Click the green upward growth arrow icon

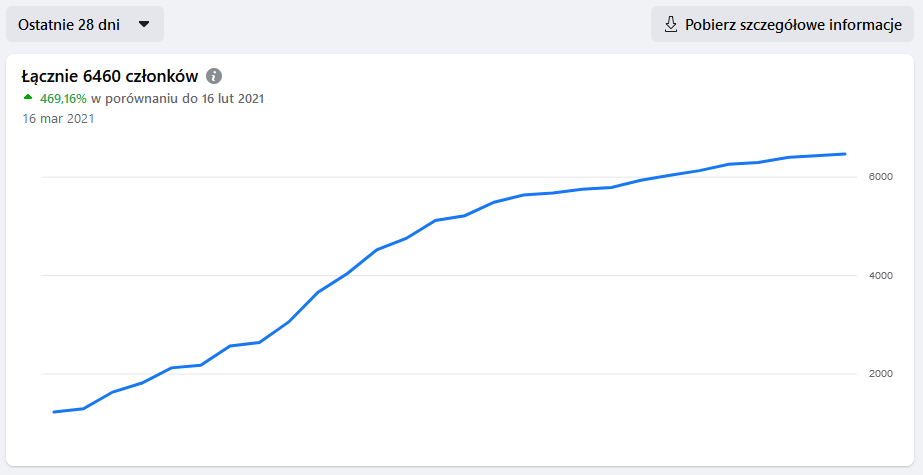coord(28,98)
